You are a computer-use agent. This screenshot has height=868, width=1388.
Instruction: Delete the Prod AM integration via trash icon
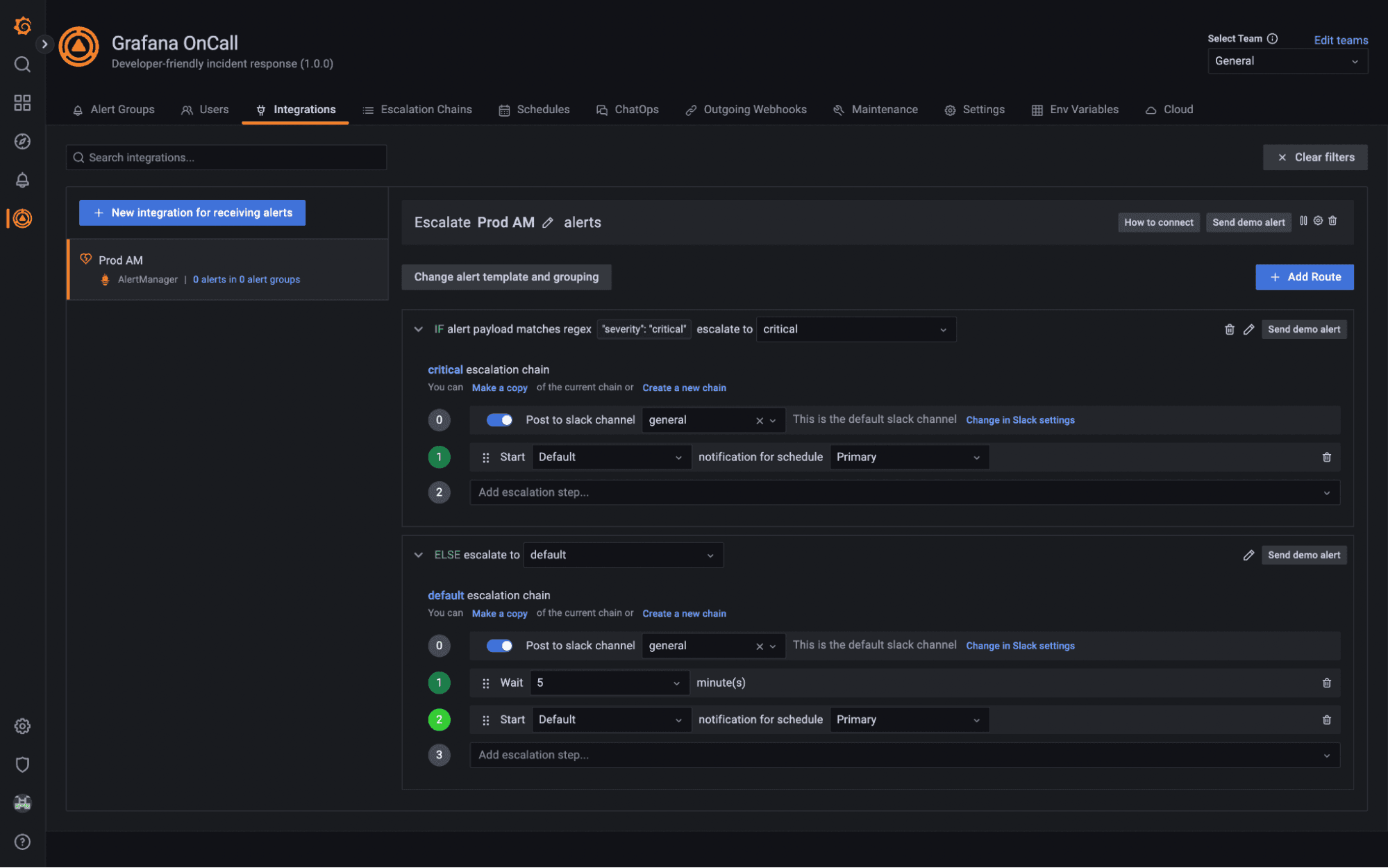1332,221
